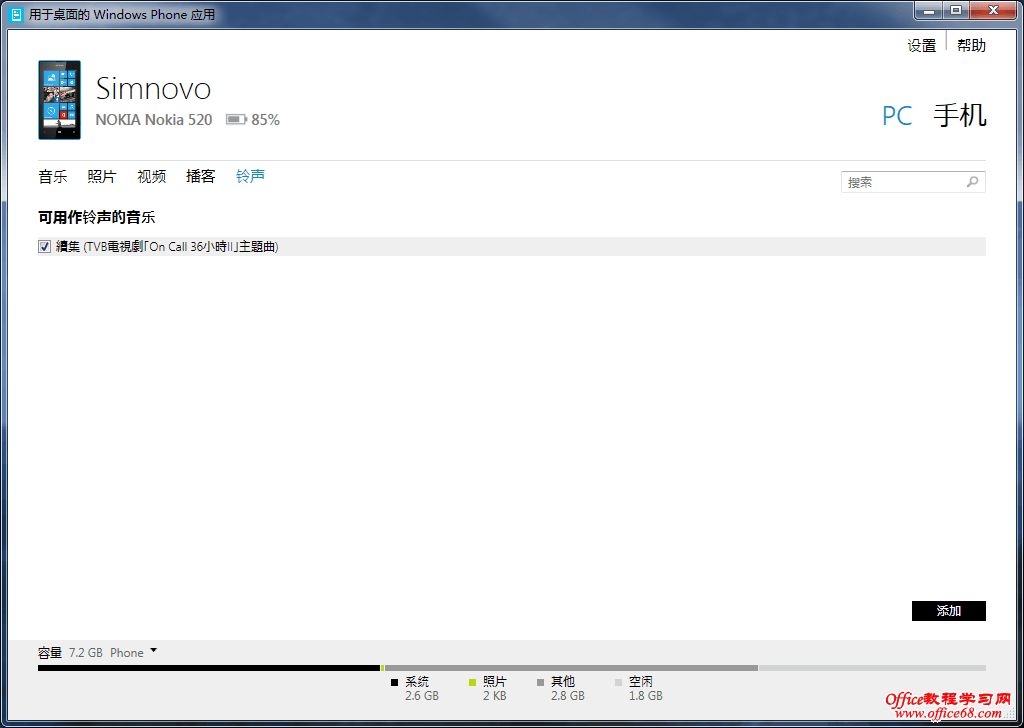Collapse the Phone storage dropdown menu
This screenshot has width=1024, height=728.
pos(155,652)
